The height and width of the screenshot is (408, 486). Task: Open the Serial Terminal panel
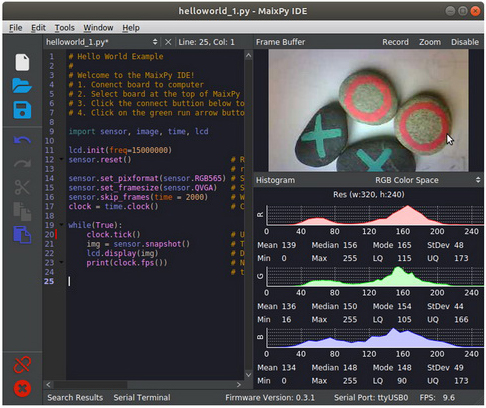click(142, 397)
